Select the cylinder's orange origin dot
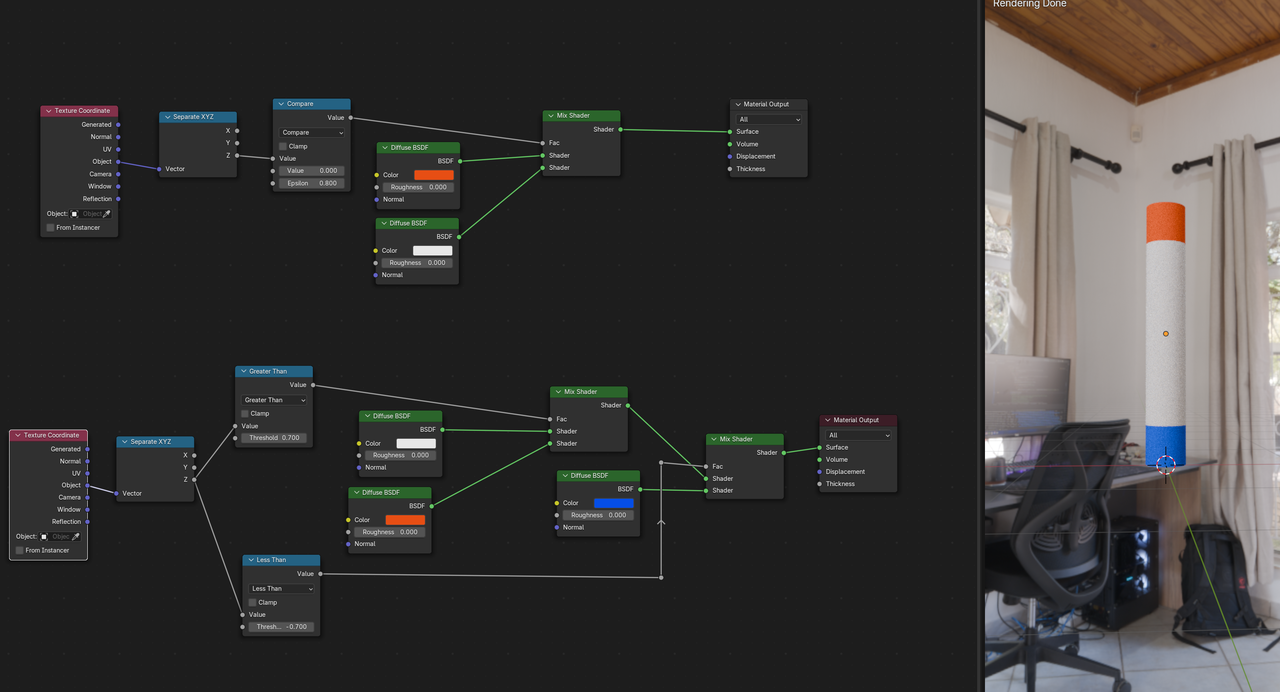Screen dimensions: 1280x692 pos(1166,334)
